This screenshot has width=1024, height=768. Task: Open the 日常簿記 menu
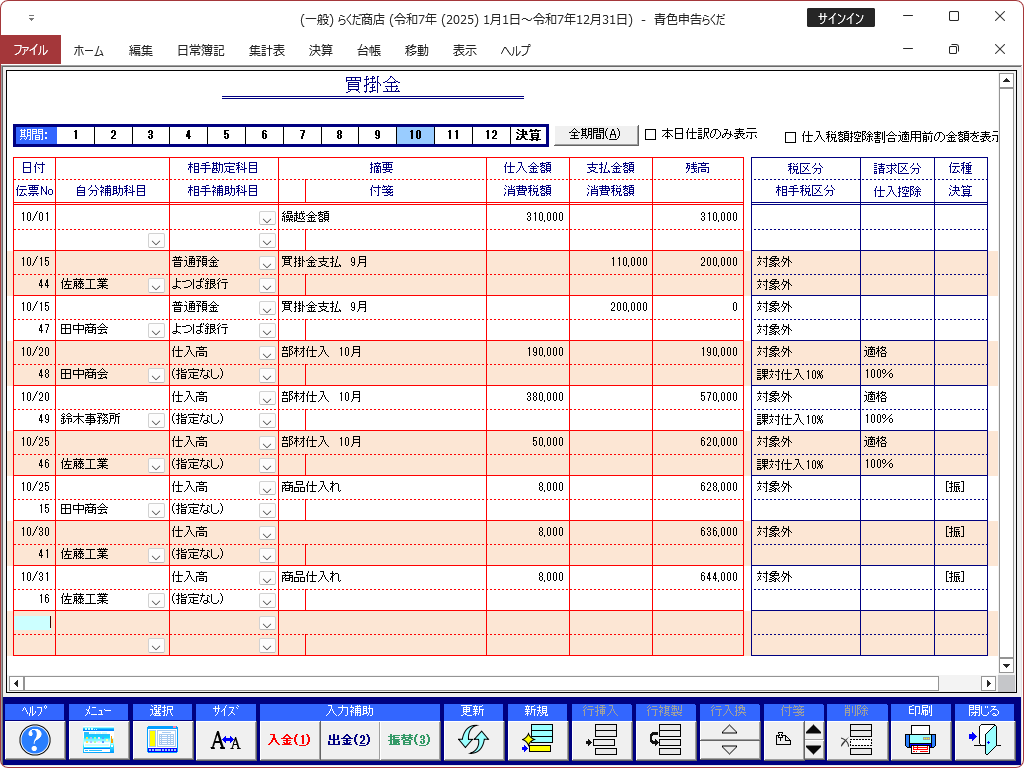pos(200,50)
